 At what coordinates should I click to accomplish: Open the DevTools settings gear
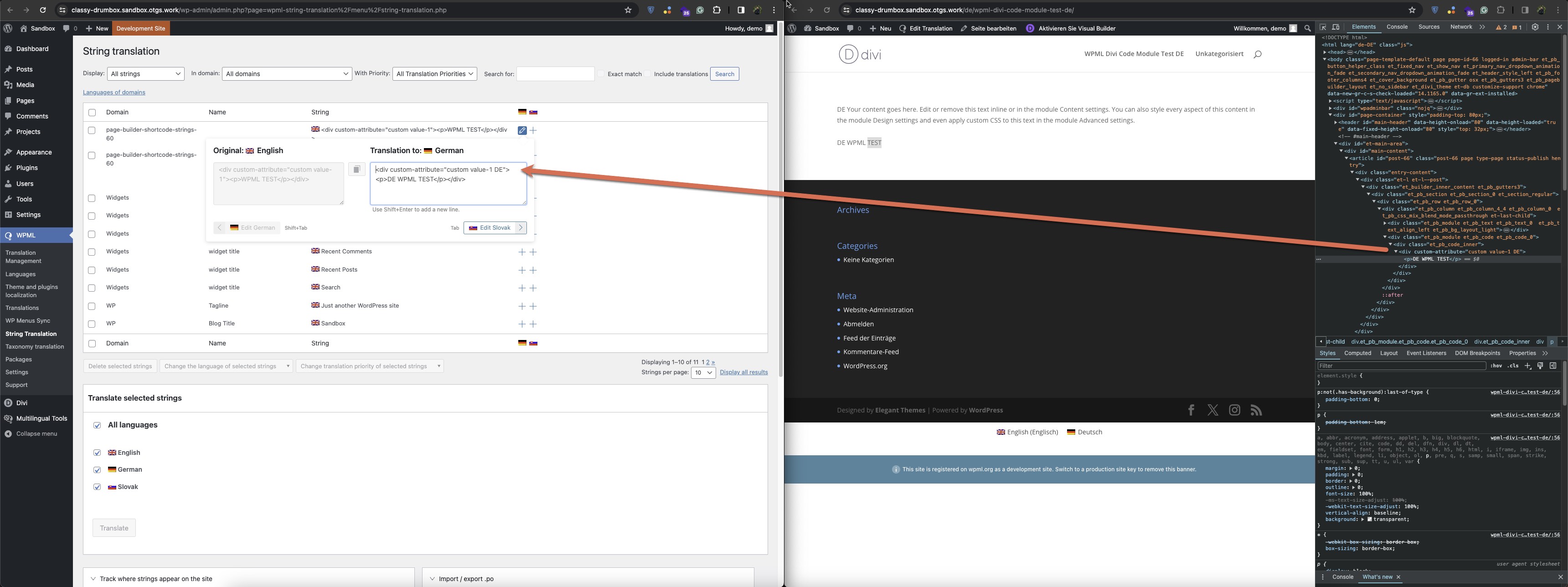tap(1535, 27)
